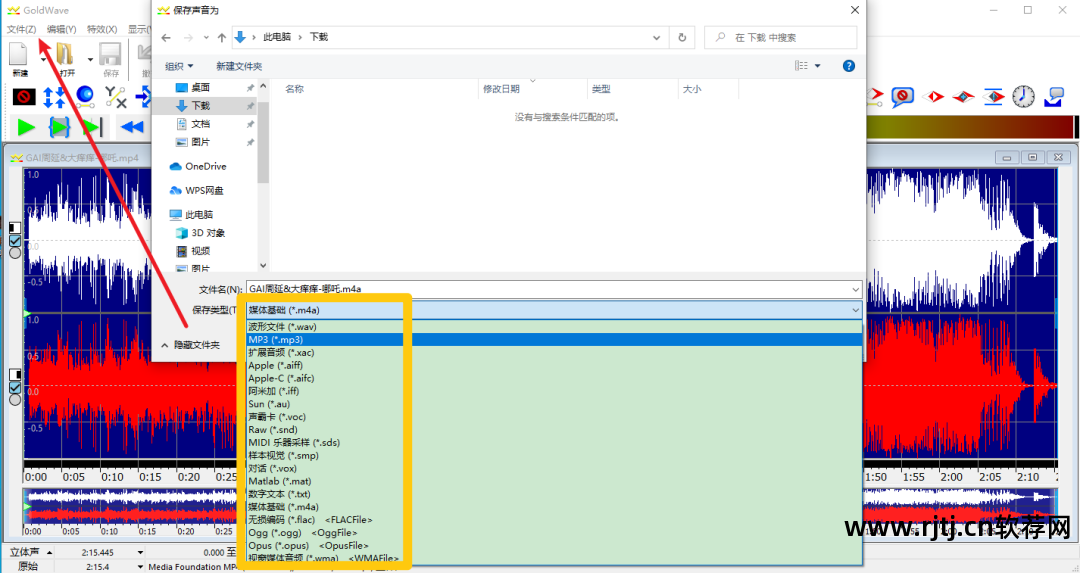Click the Open folder icon in GoldWave toolbar
Image resolution: width=1080 pixels, height=573 pixels.
point(65,54)
